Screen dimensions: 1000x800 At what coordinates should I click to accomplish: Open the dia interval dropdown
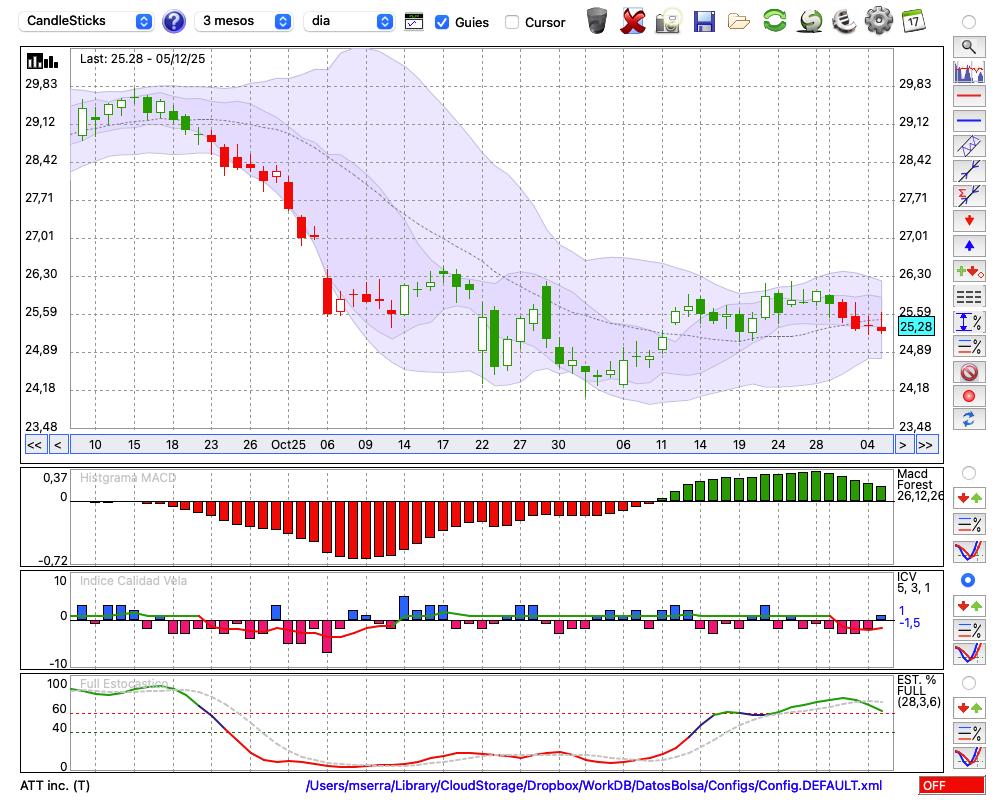click(350, 21)
